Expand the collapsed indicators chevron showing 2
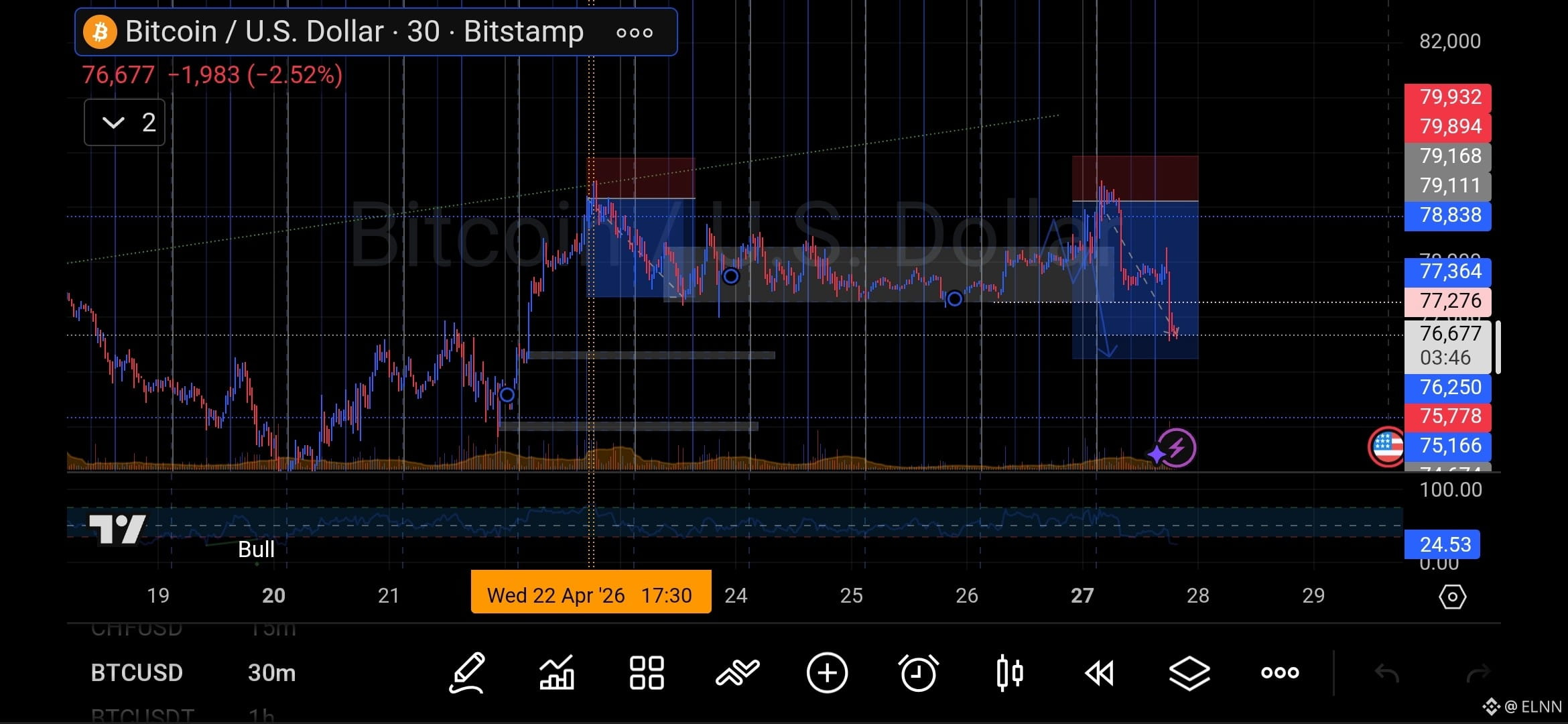 125,122
